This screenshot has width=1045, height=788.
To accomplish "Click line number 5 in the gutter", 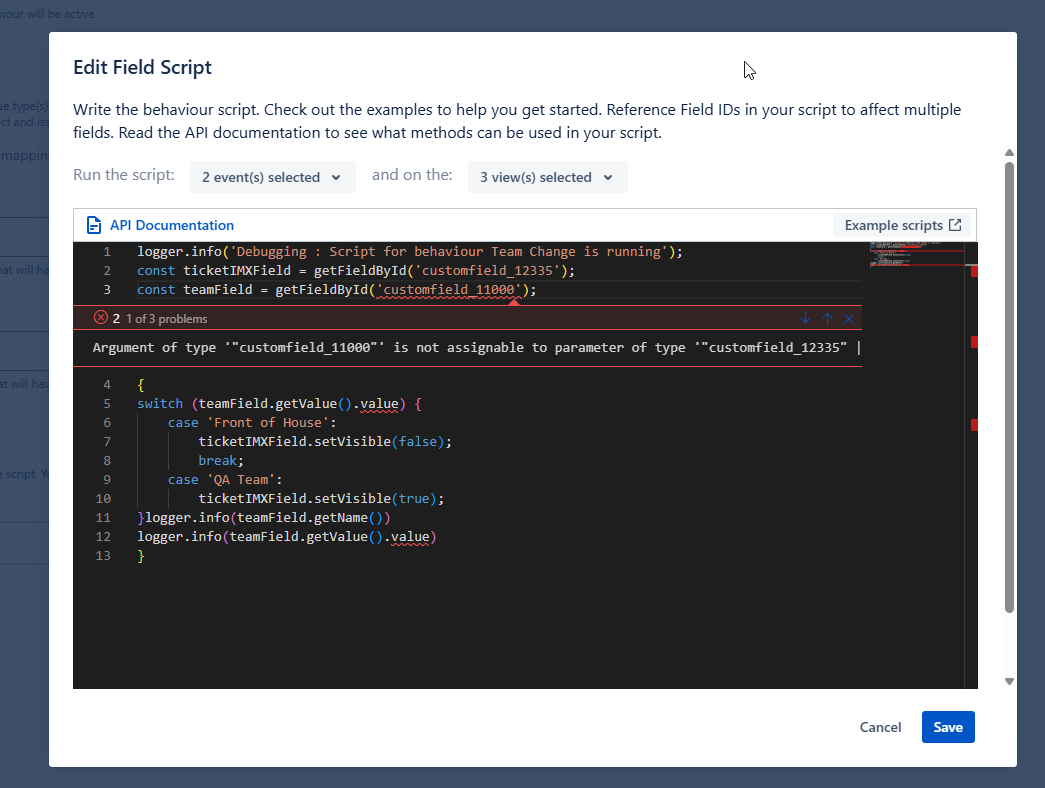I will [x=106, y=403].
